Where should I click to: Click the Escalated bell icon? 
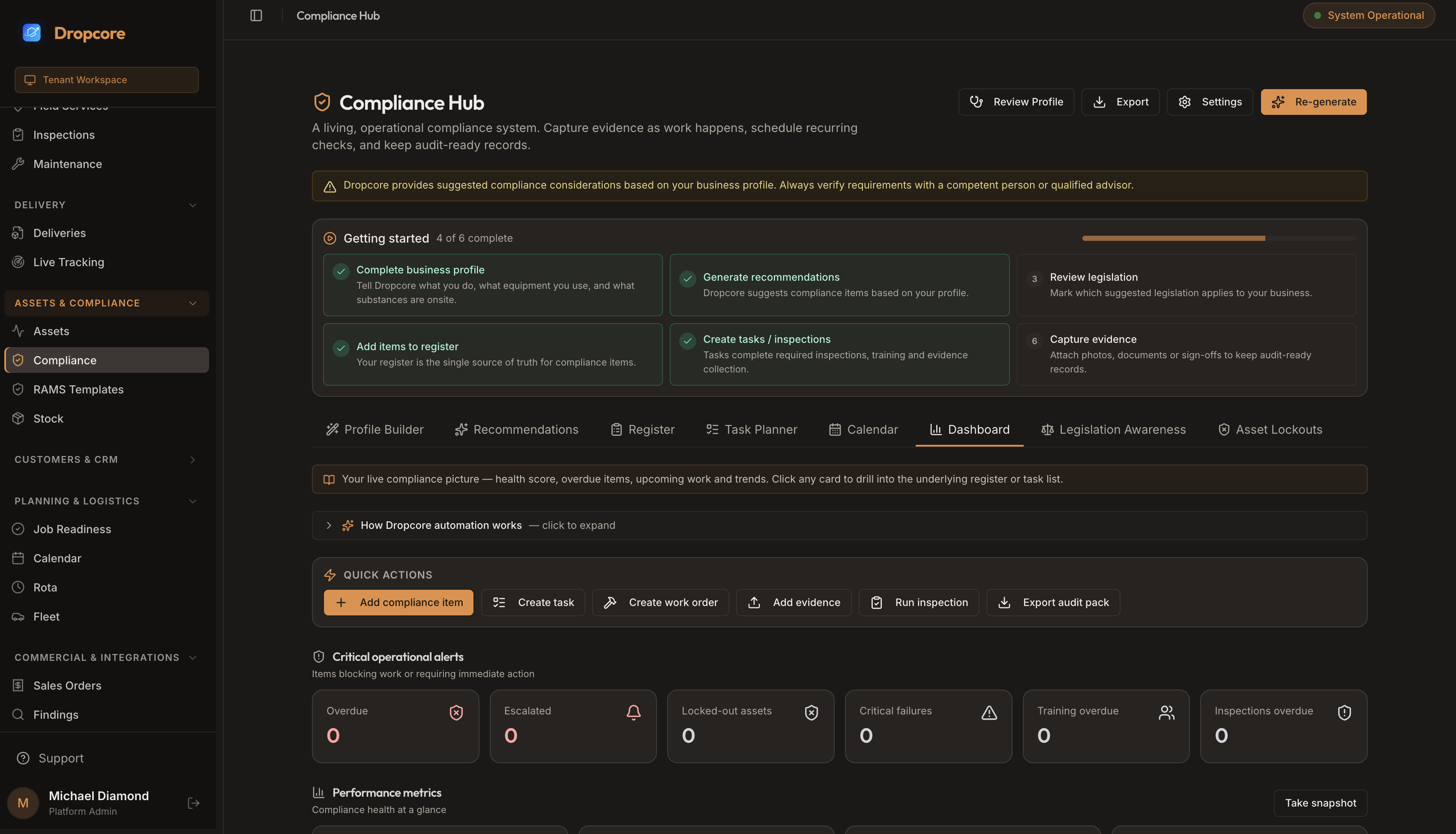point(633,712)
